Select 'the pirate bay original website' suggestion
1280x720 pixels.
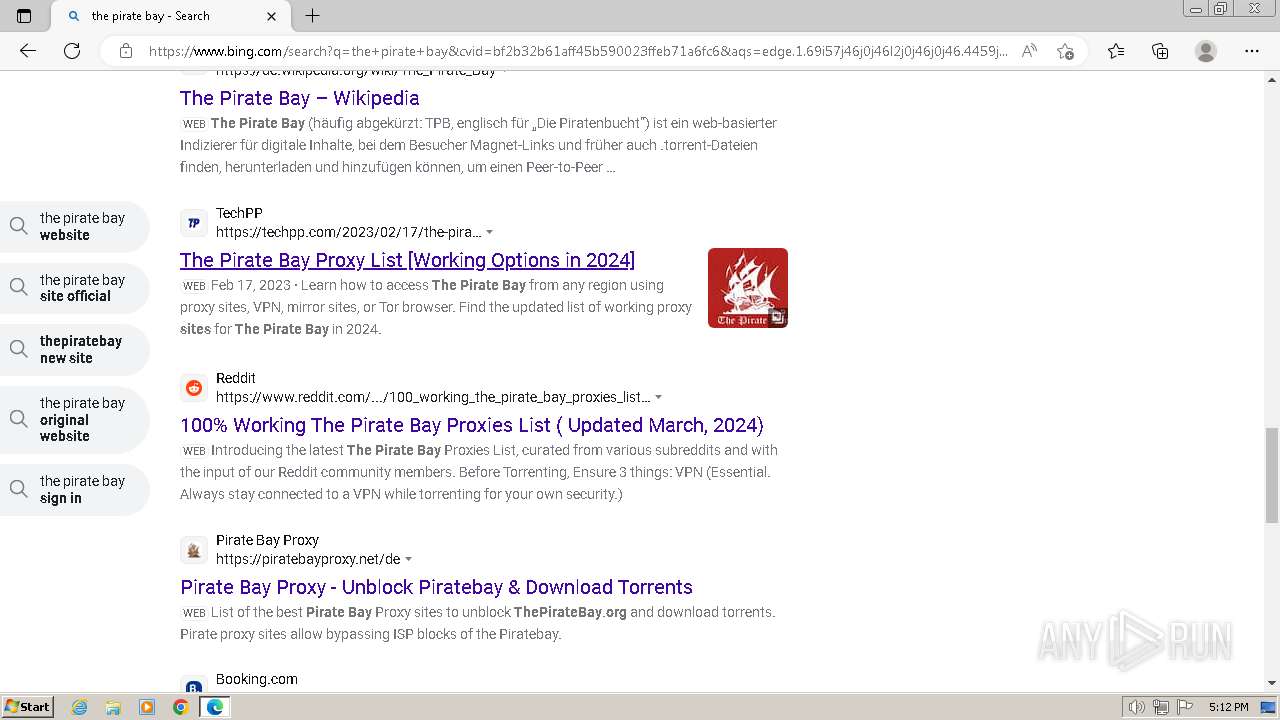[75, 419]
